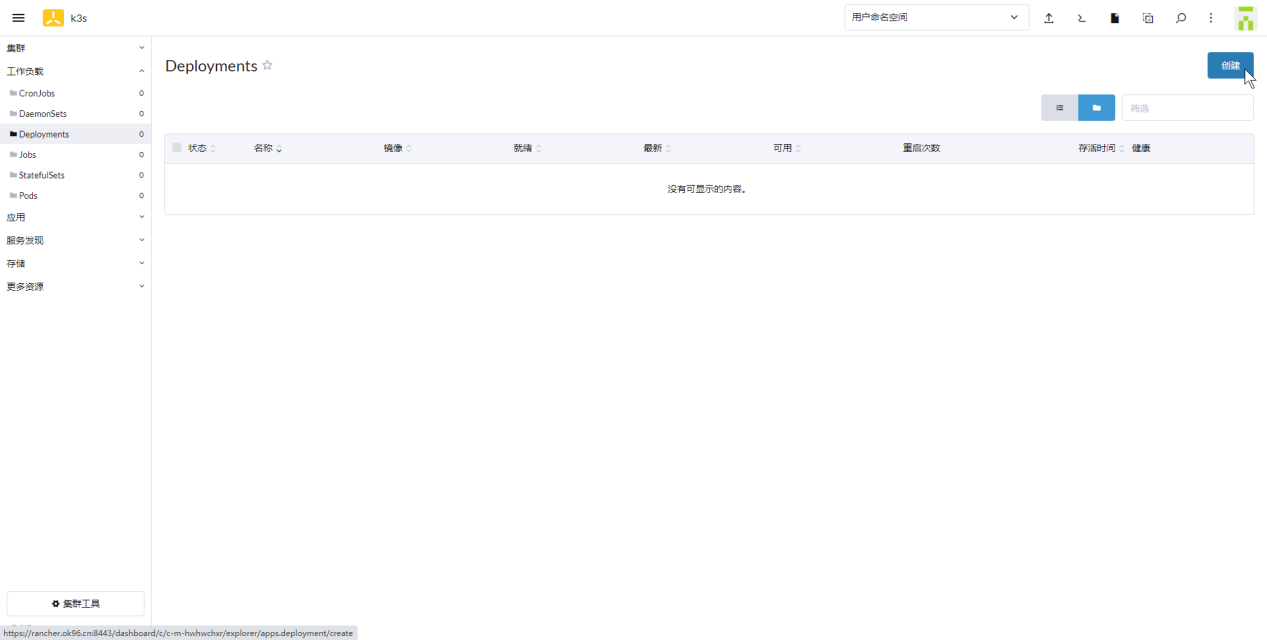Open the kubectl shell icon
The width and height of the screenshot is (1267, 640).
point(1082,18)
